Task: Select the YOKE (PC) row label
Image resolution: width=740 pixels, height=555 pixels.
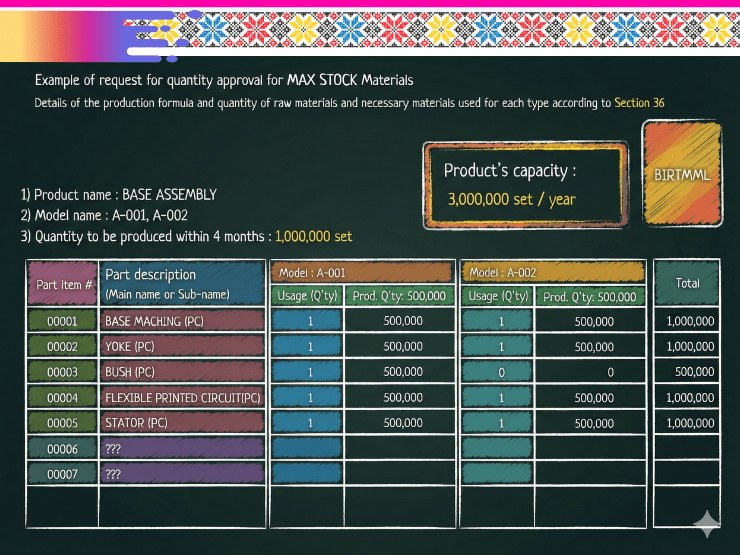Action: pyautogui.click(x=183, y=346)
